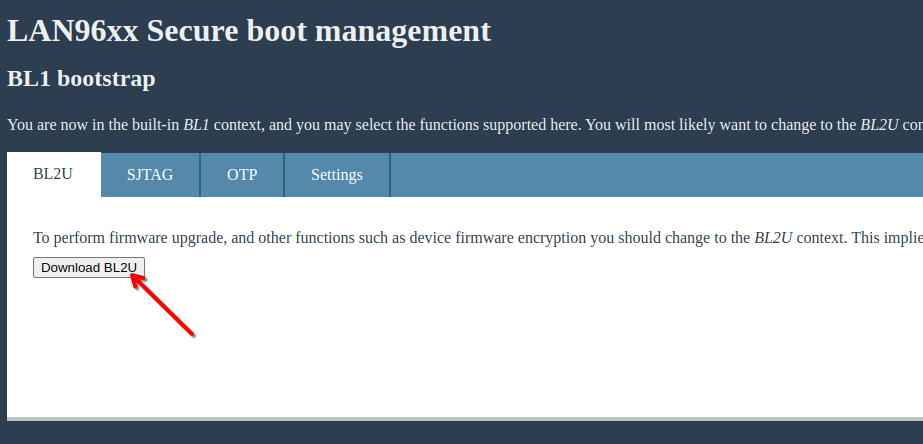
Task: Switch to the SJTAG tab
Action: point(150,175)
